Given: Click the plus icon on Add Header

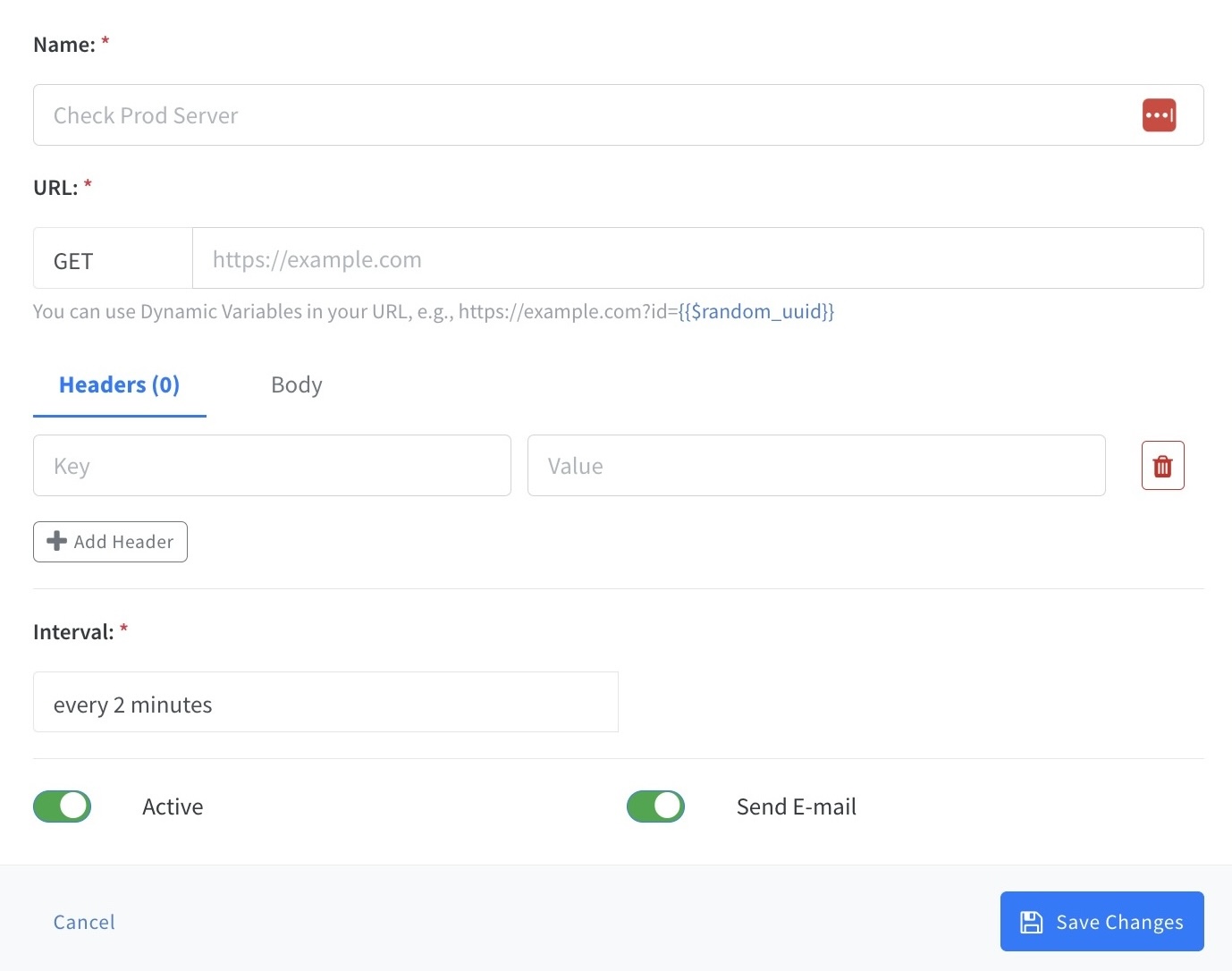Looking at the screenshot, I should 56,541.
